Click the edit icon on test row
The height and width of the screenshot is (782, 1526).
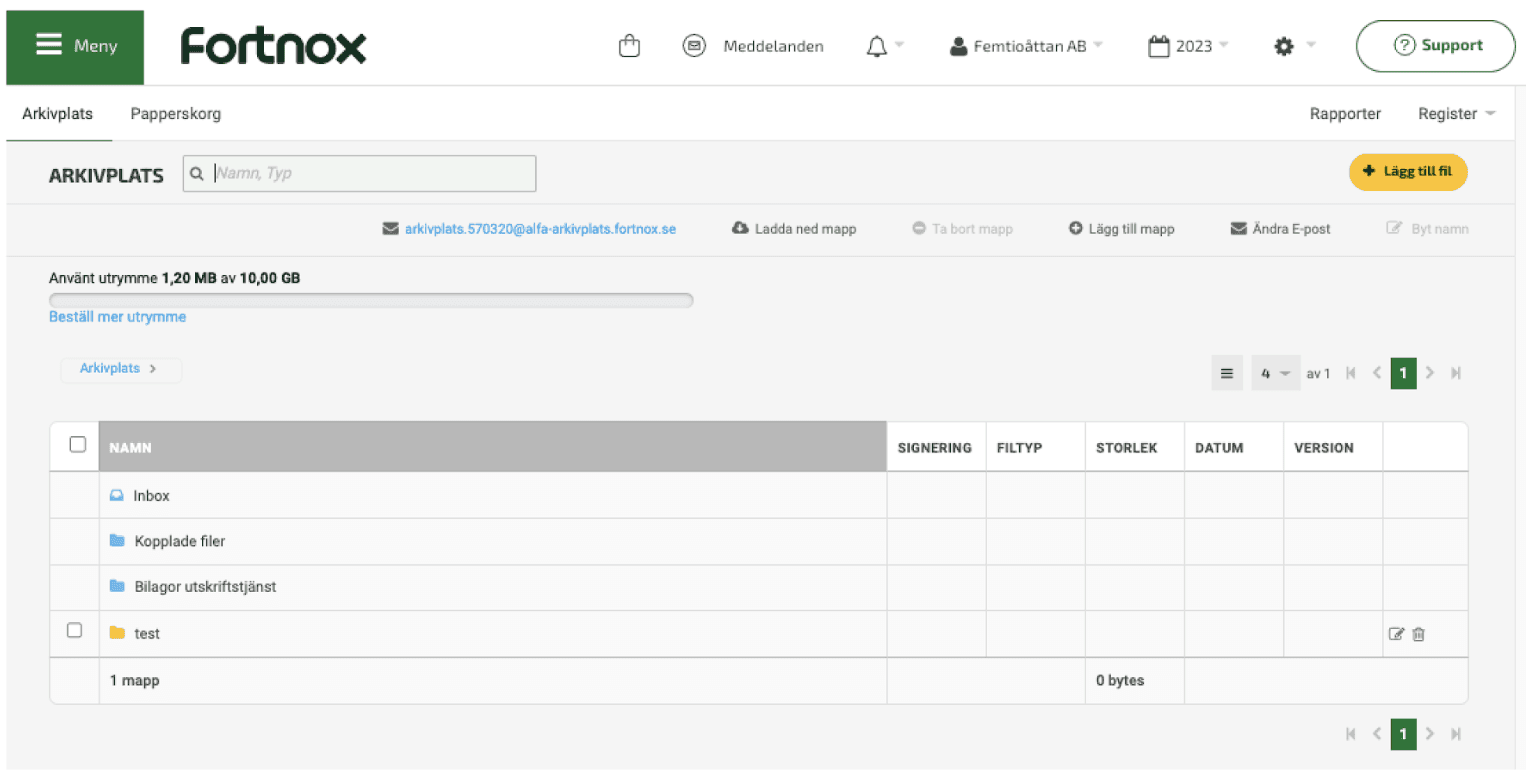(1396, 634)
